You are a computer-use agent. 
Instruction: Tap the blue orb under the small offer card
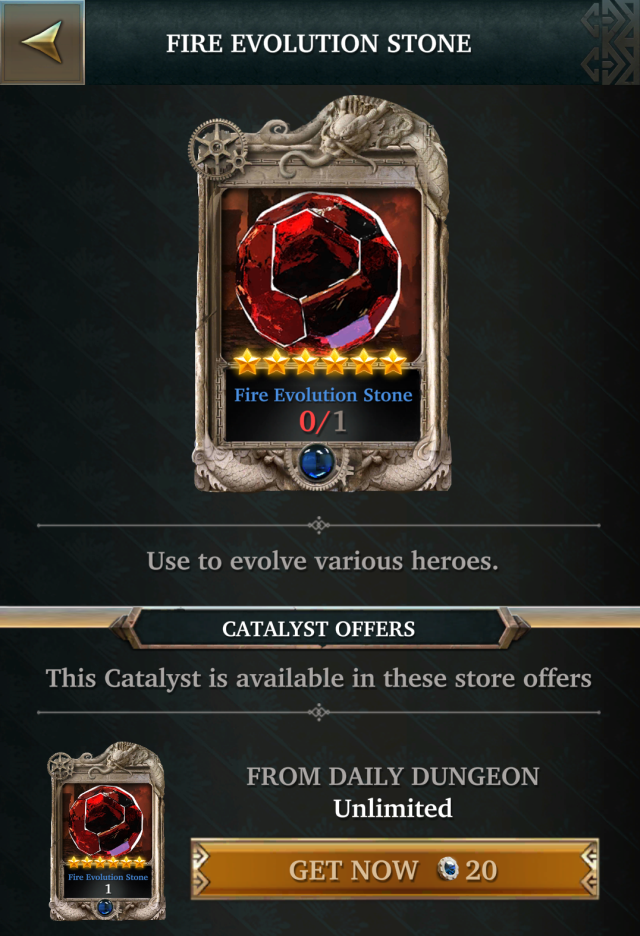tap(105, 908)
